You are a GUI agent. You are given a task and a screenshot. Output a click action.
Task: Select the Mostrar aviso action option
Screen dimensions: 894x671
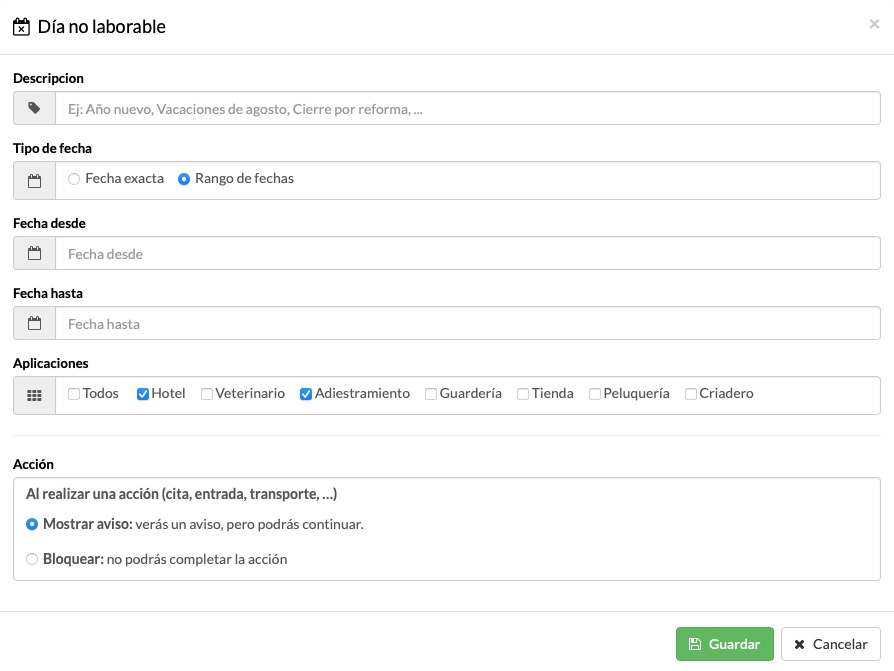click(32, 524)
